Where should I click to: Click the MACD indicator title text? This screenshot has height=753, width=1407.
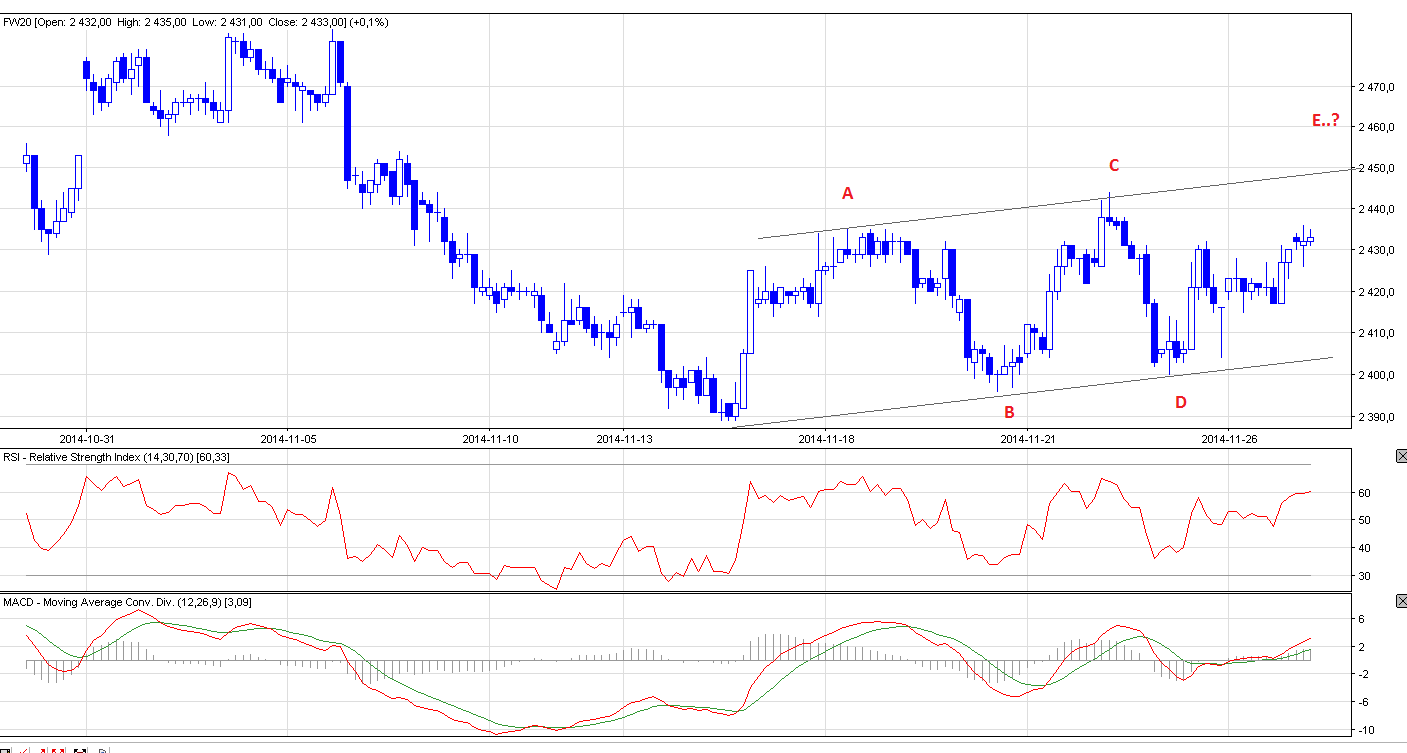tap(118, 602)
